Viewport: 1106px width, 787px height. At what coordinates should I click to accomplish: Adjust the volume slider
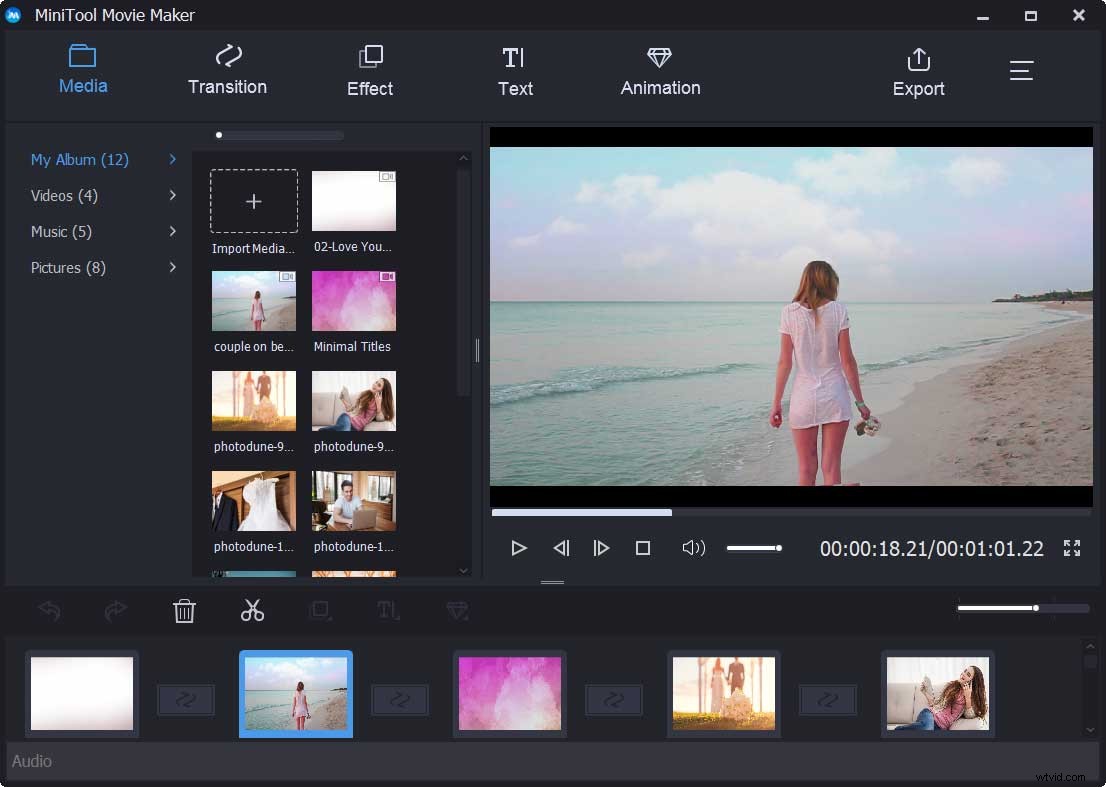pyautogui.click(x=755, y=547)
